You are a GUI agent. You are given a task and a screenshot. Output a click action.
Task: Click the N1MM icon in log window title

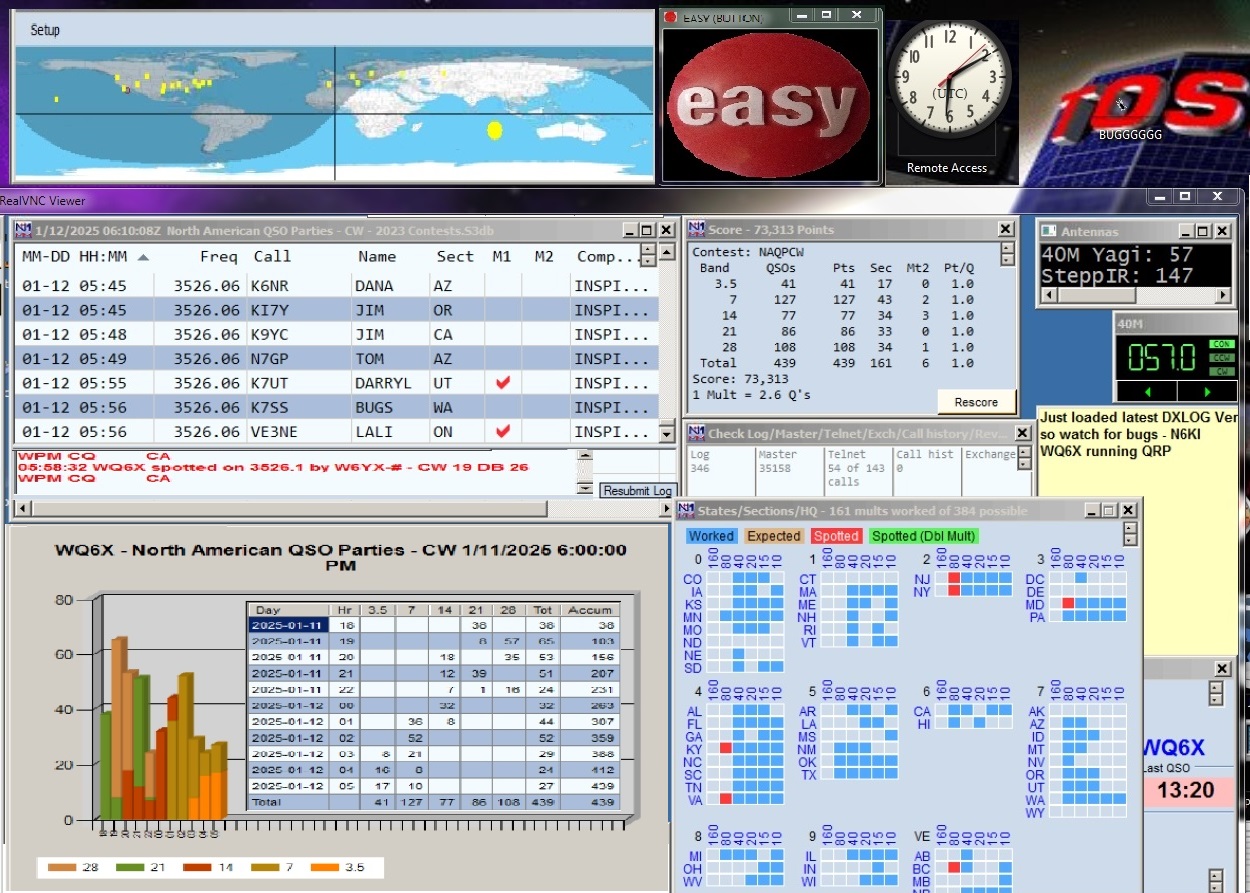coord(22,230)
